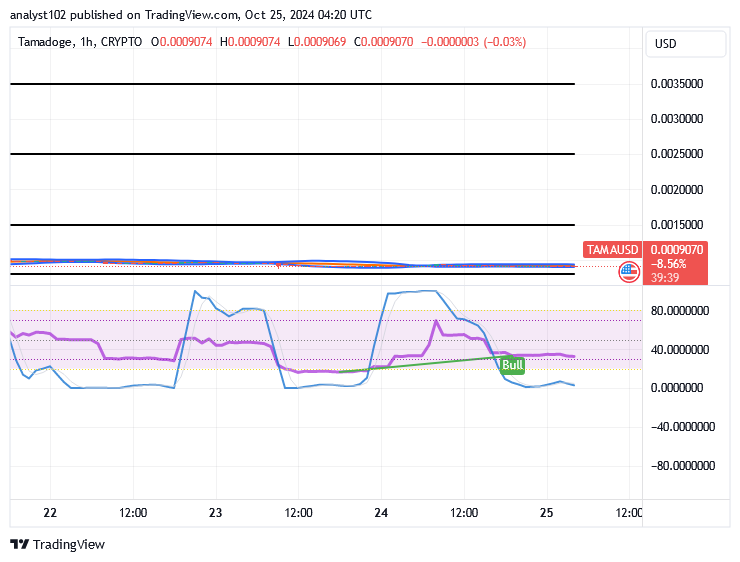
Task: Select the TAMAUSD price label
Action: [612, 249]
